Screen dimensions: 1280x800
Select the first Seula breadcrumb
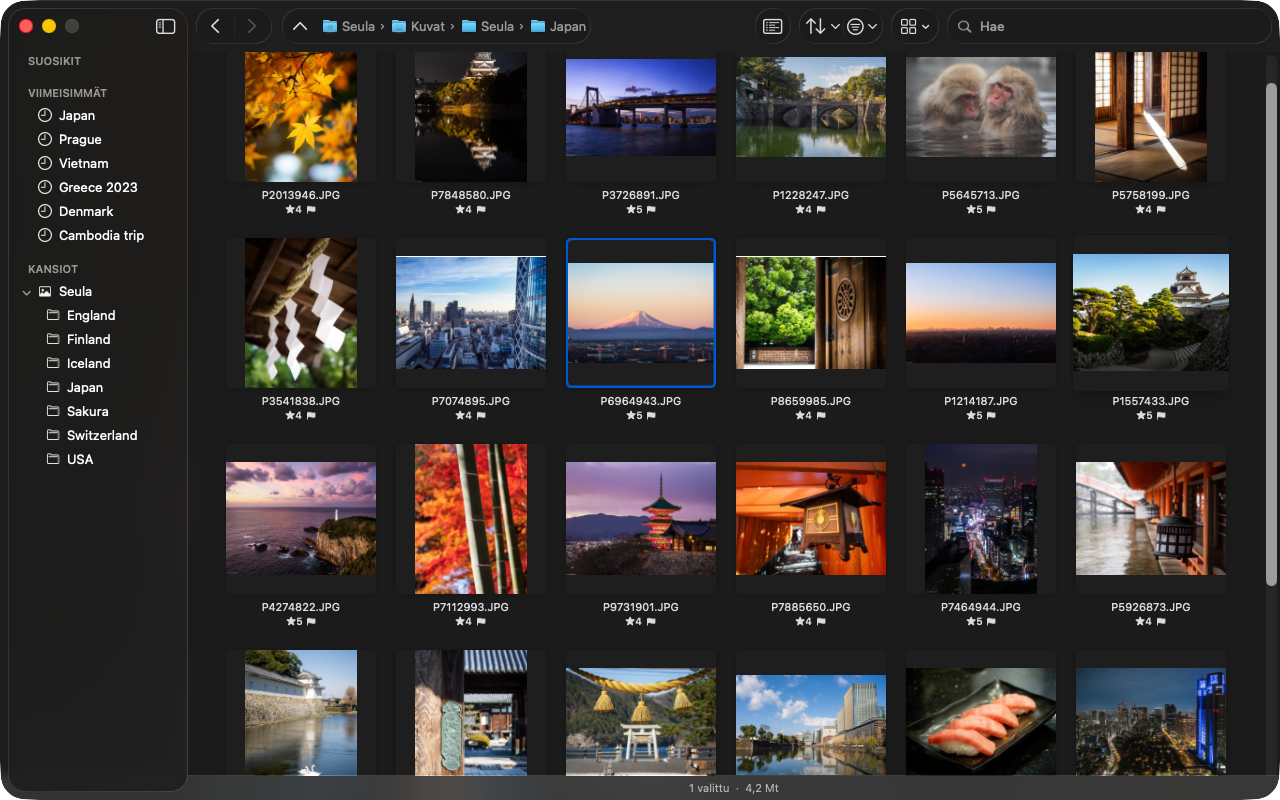click(348, 27)
